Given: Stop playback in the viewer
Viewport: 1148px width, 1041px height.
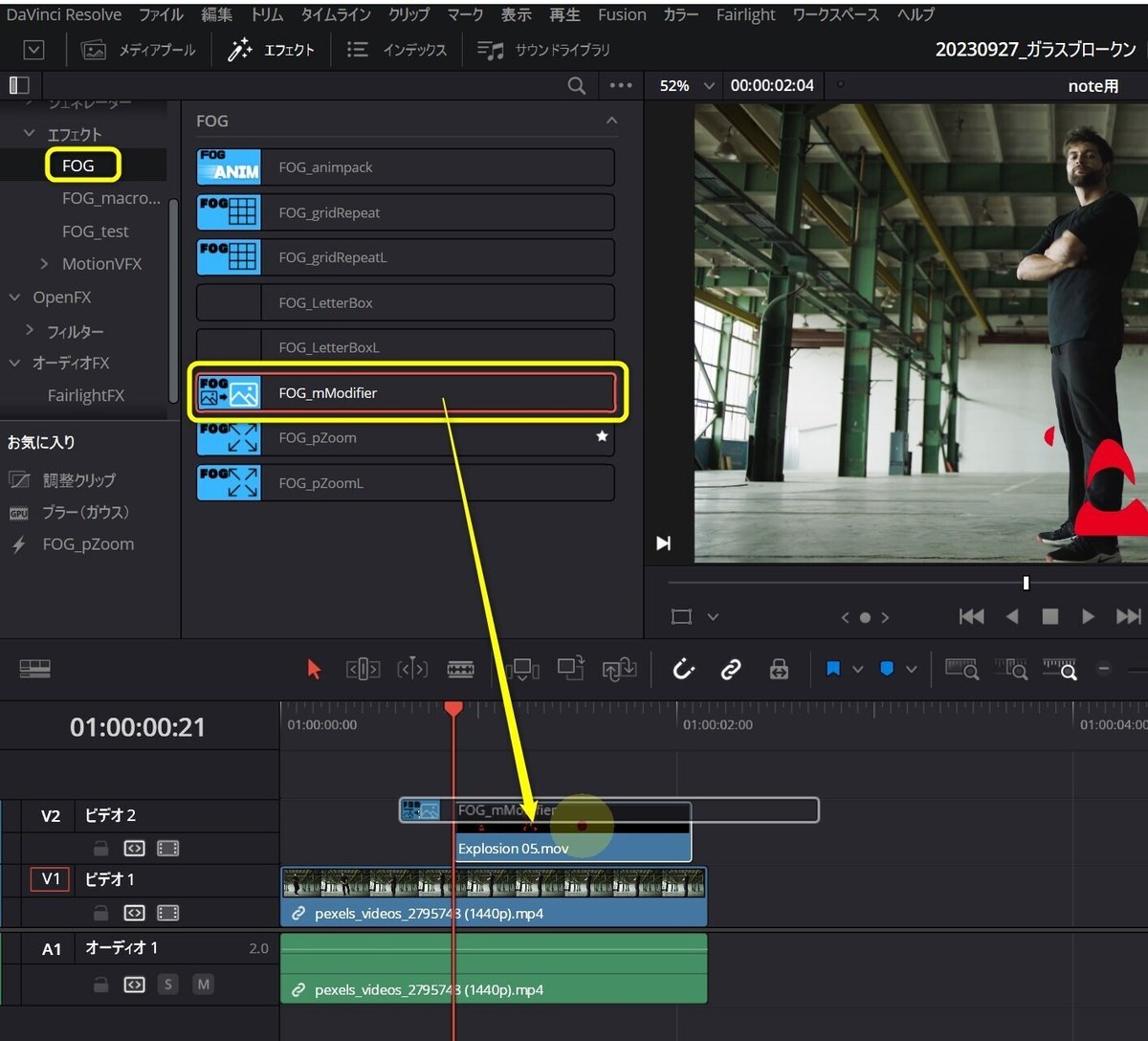Looking at the screenshot, I should tap(1050, 617).
